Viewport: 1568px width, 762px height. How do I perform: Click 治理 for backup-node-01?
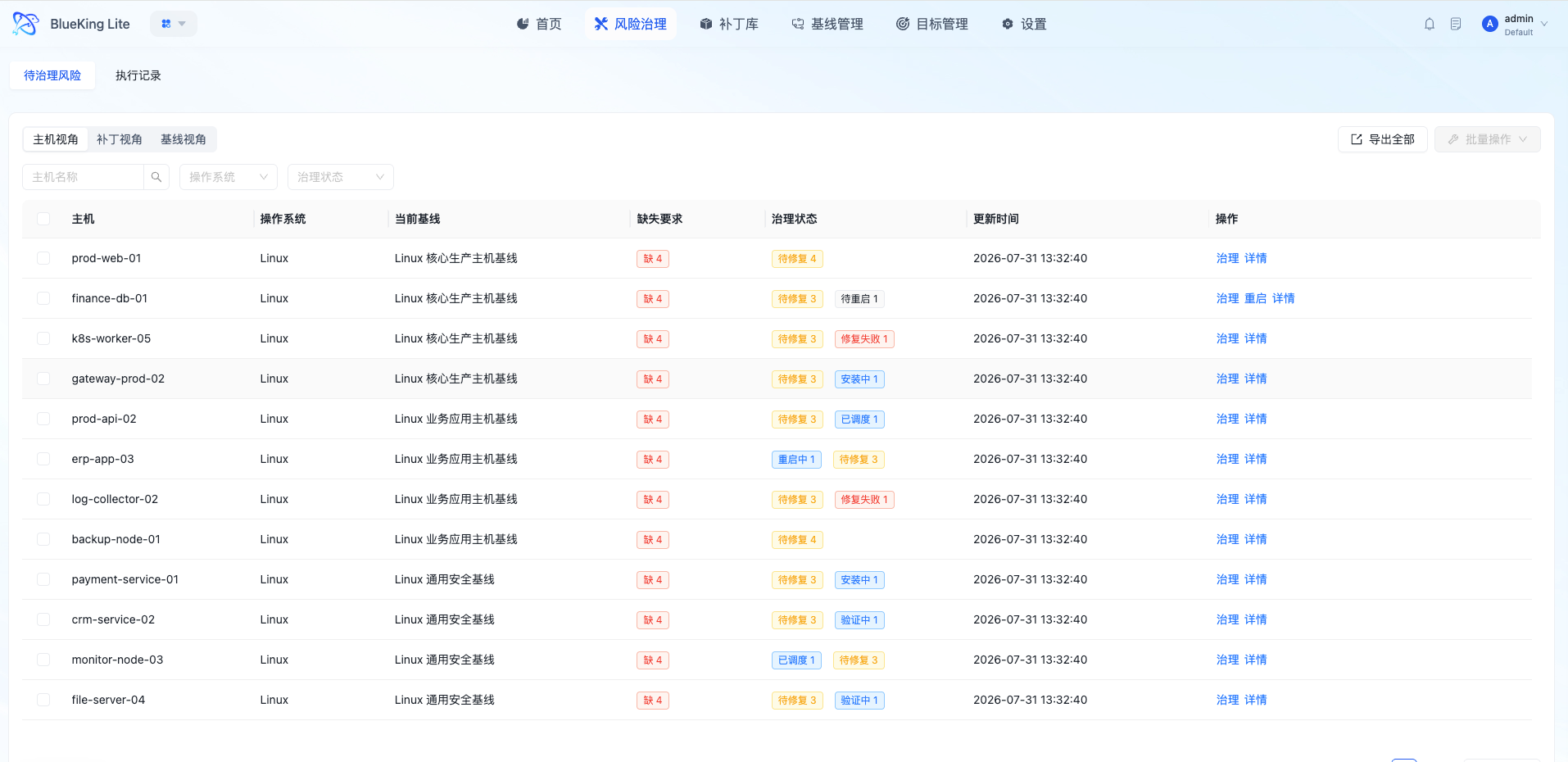(x=1227, y=539)
